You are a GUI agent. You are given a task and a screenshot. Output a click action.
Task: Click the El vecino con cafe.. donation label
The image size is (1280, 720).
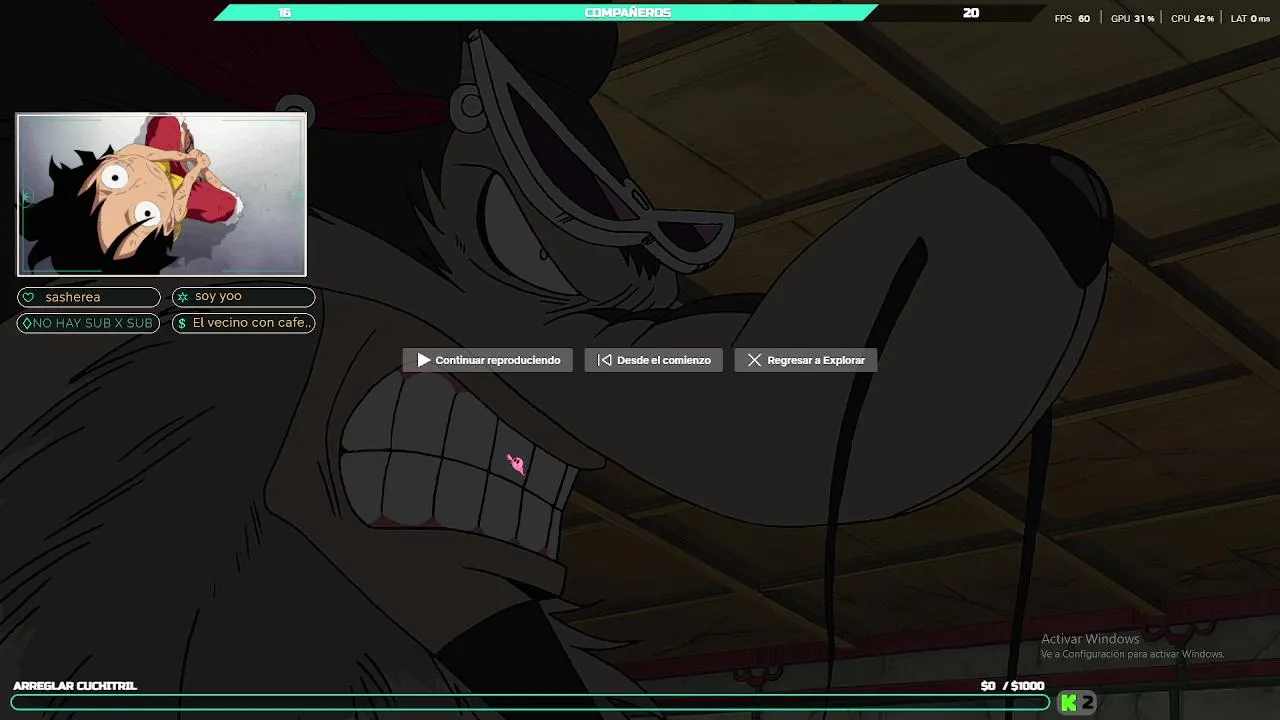tap(243, 323)
